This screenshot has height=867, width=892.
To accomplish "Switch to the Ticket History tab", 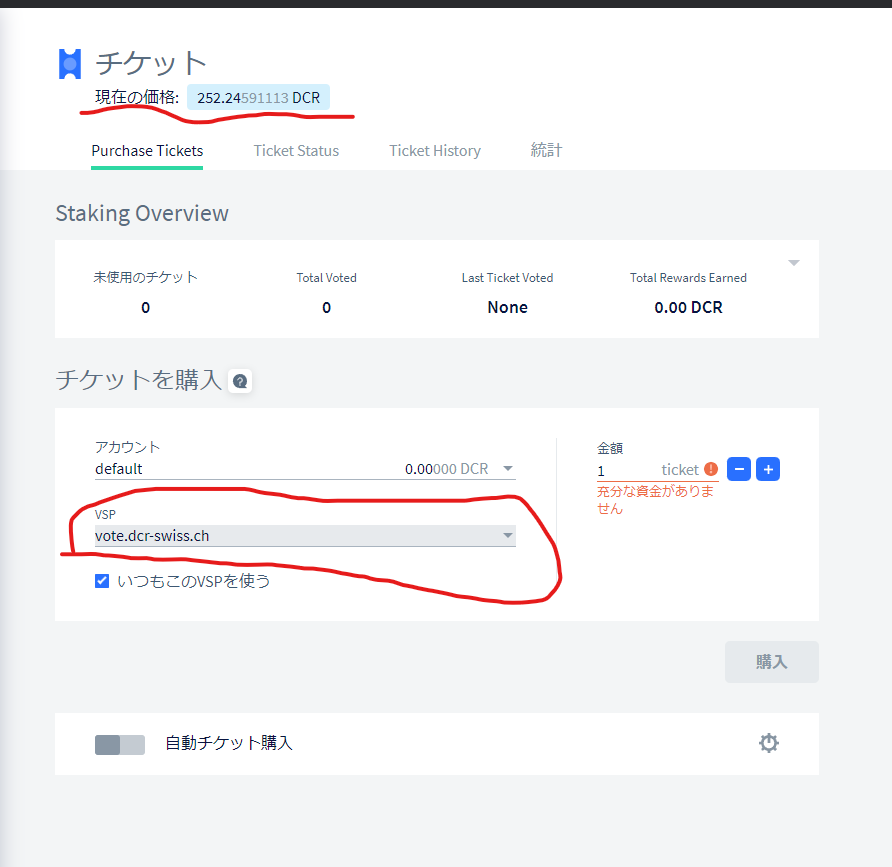I will (435, 151).
